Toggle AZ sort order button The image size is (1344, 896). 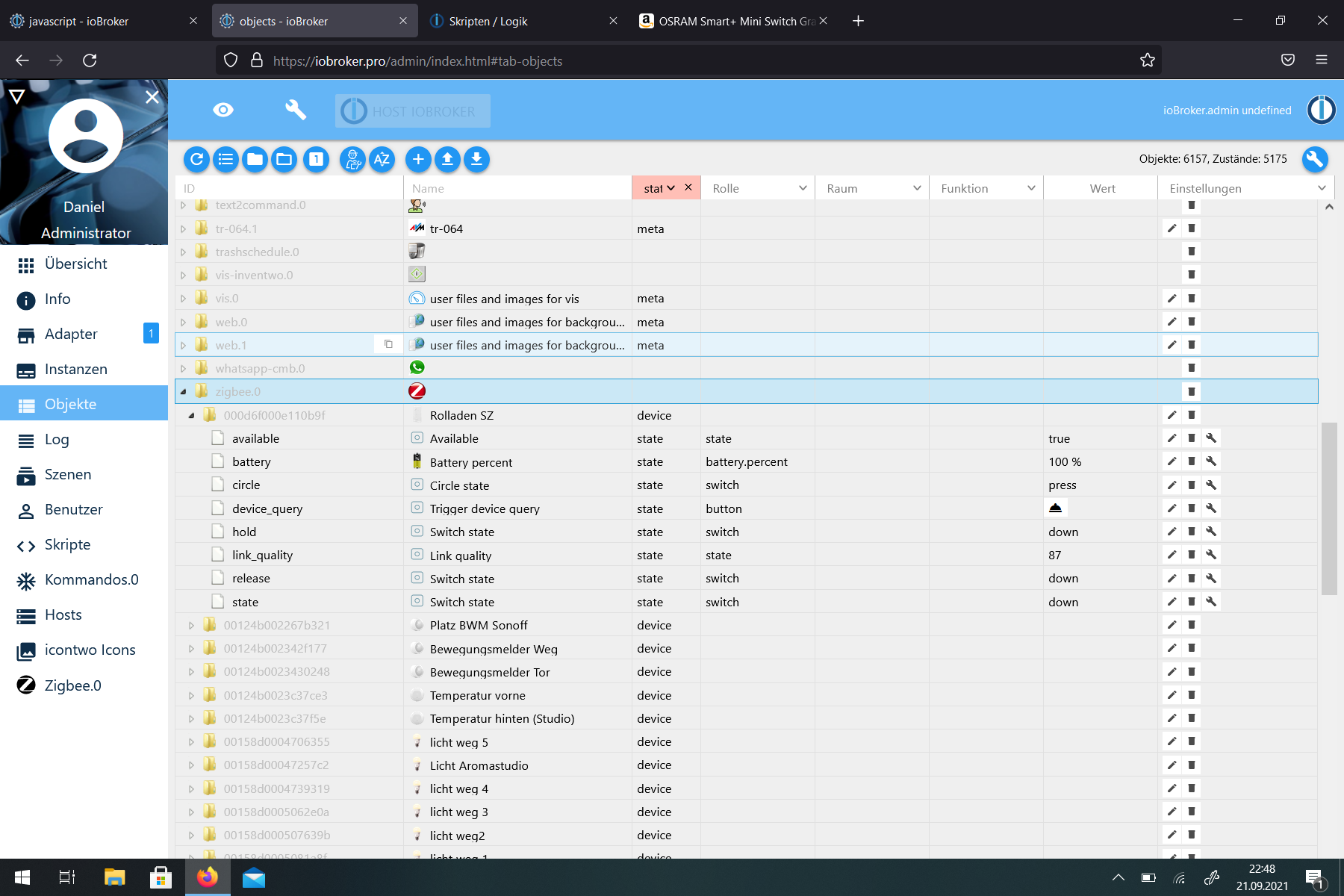[x=382, y=159]
